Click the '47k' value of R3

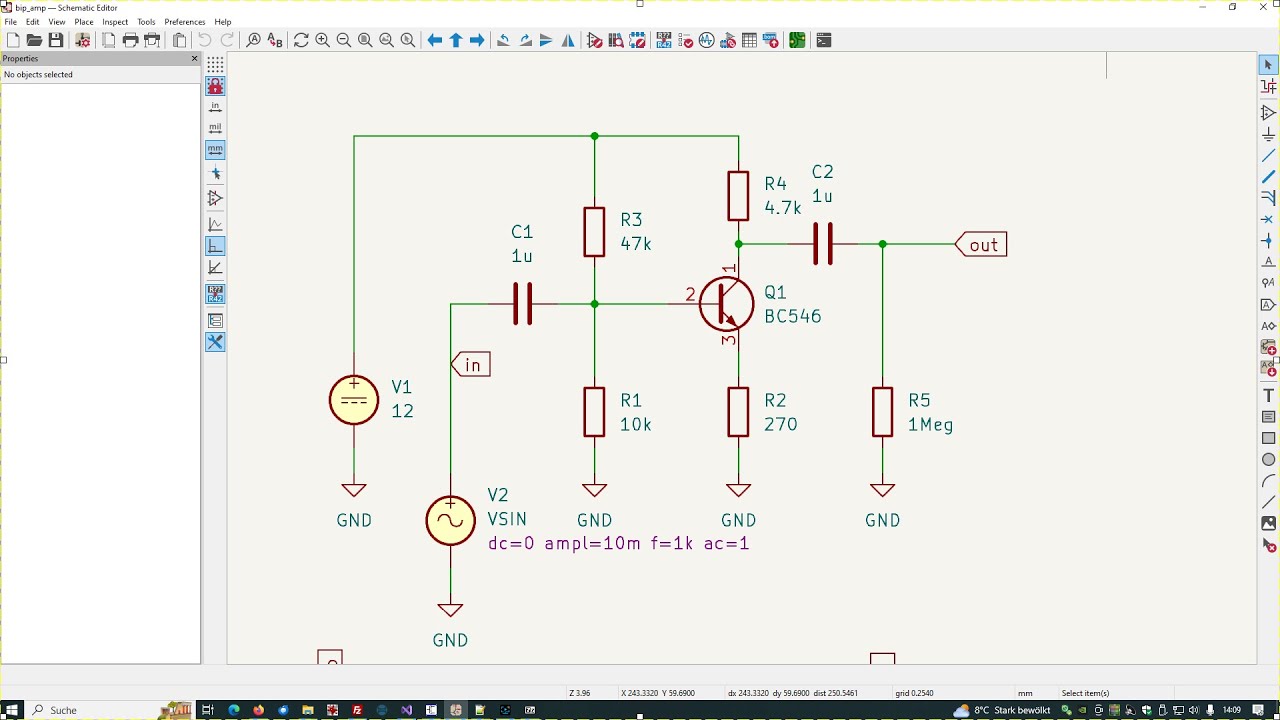[636, 244]
